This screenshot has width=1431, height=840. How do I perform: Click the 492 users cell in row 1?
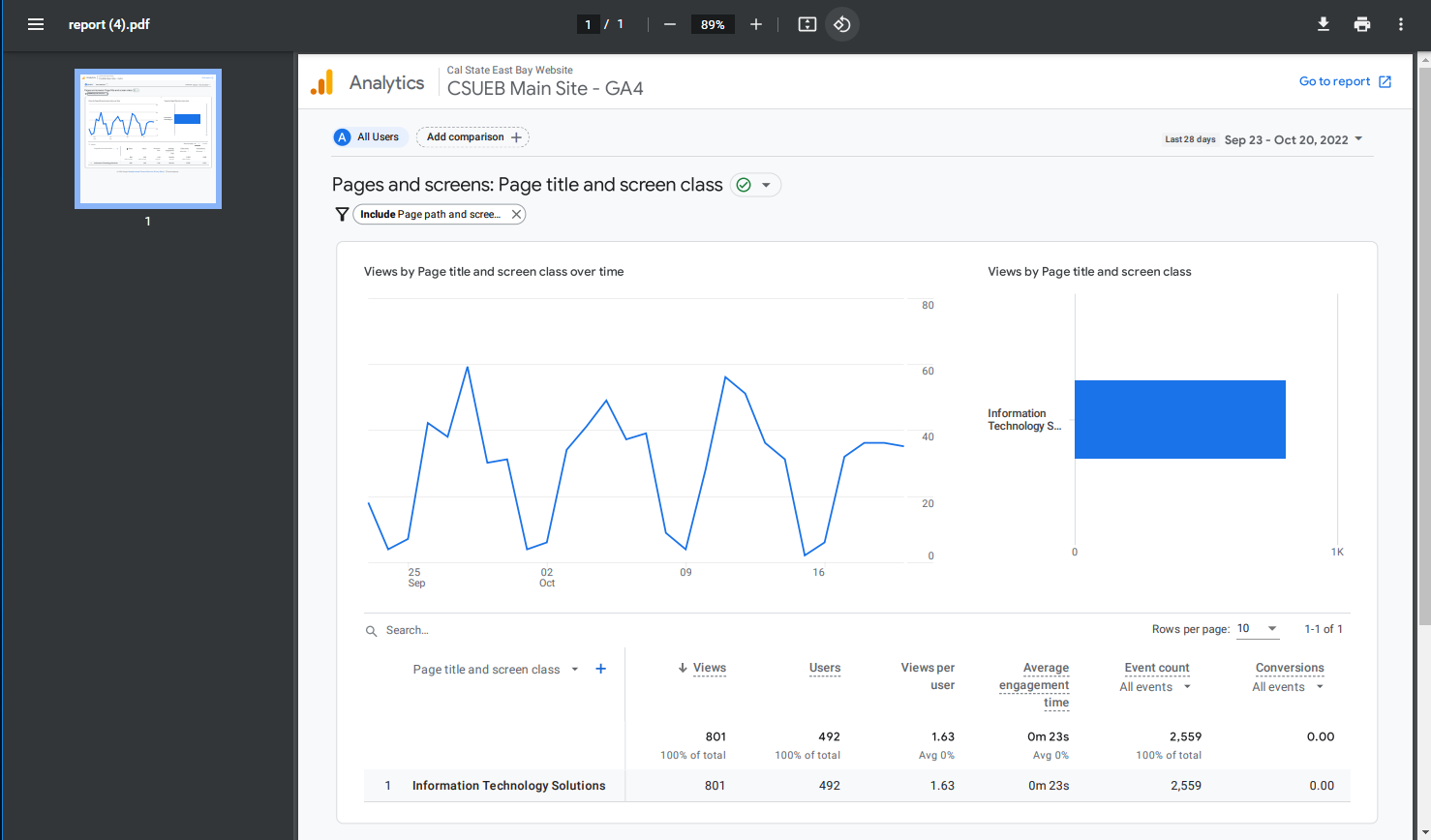[x=830, y=786]
